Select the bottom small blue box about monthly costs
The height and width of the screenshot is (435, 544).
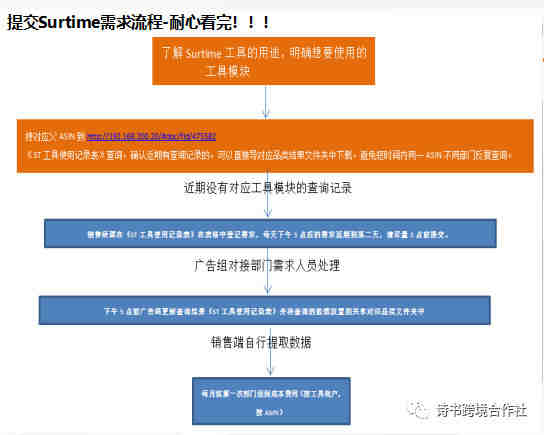[271, 401]
